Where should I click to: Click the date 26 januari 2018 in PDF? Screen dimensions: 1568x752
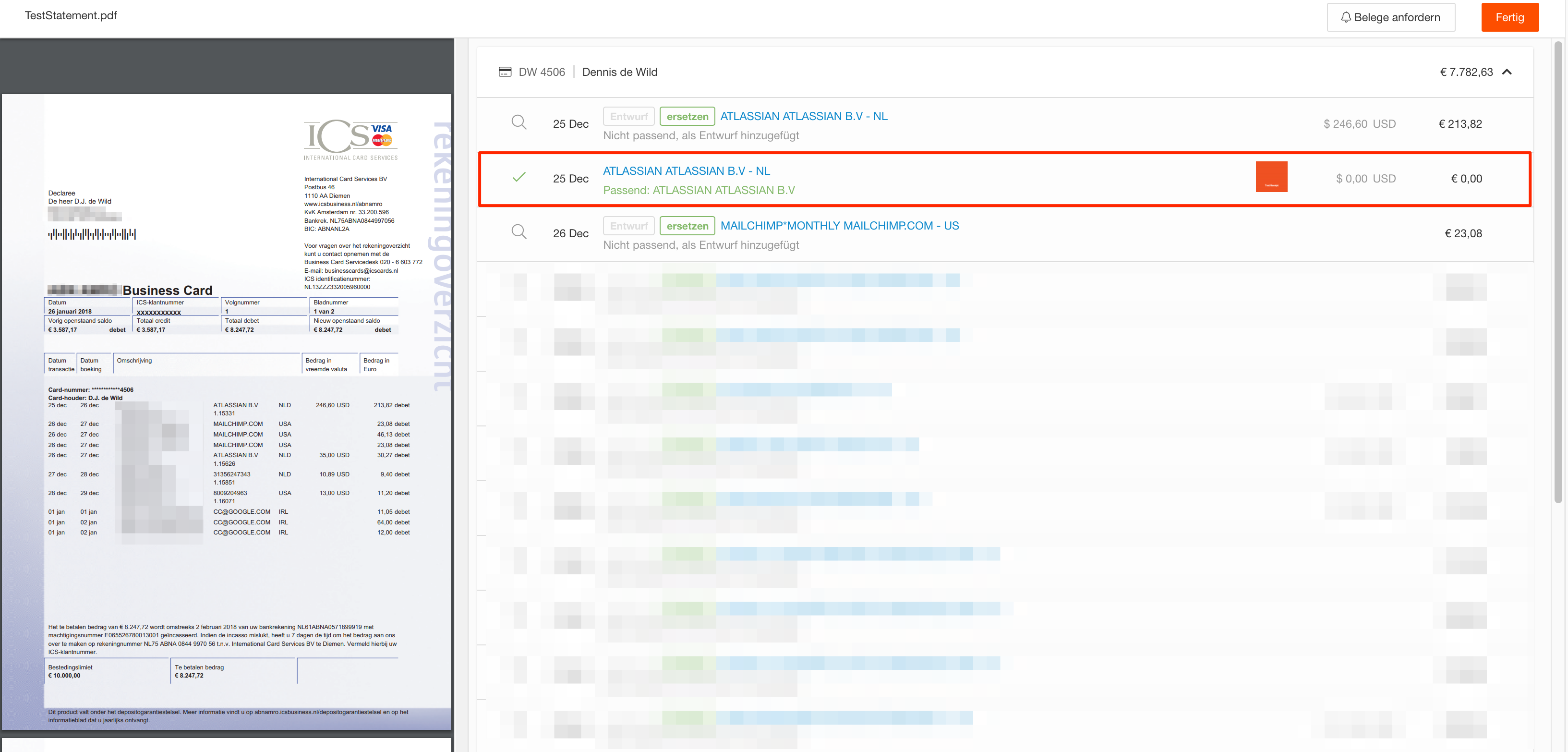coord(70,311)
